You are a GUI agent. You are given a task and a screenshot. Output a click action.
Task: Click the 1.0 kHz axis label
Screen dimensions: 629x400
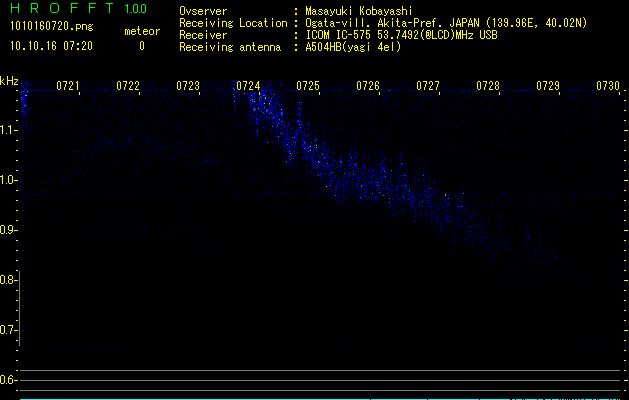(8, 180)
